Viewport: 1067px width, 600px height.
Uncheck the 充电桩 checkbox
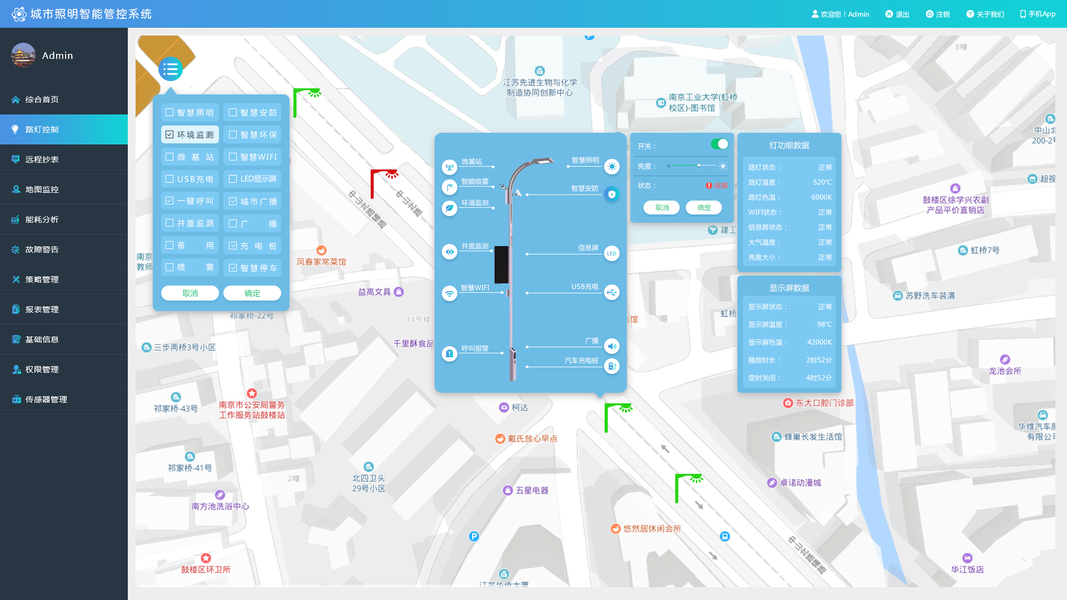click(x=233, y=246)
